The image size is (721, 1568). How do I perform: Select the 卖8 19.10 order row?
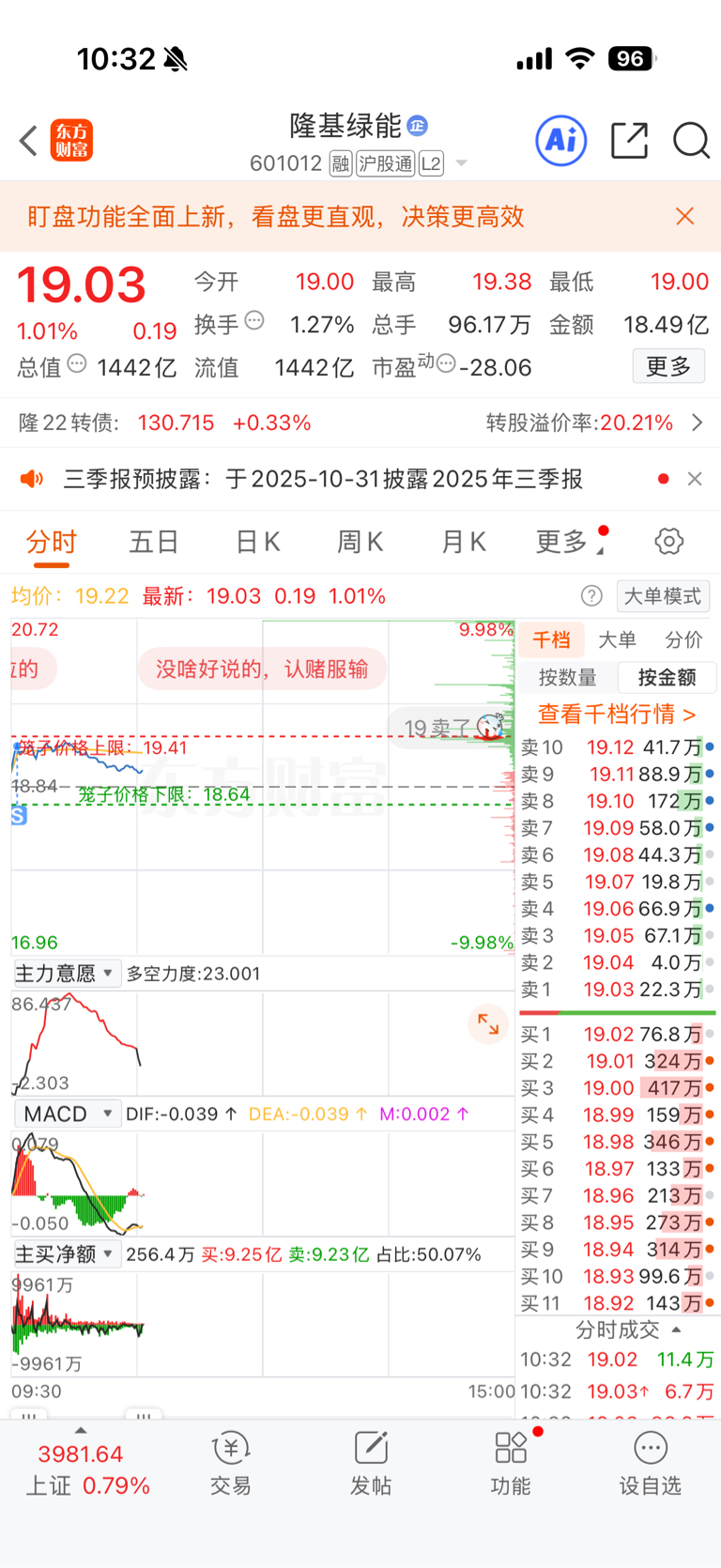pos(617,801)
